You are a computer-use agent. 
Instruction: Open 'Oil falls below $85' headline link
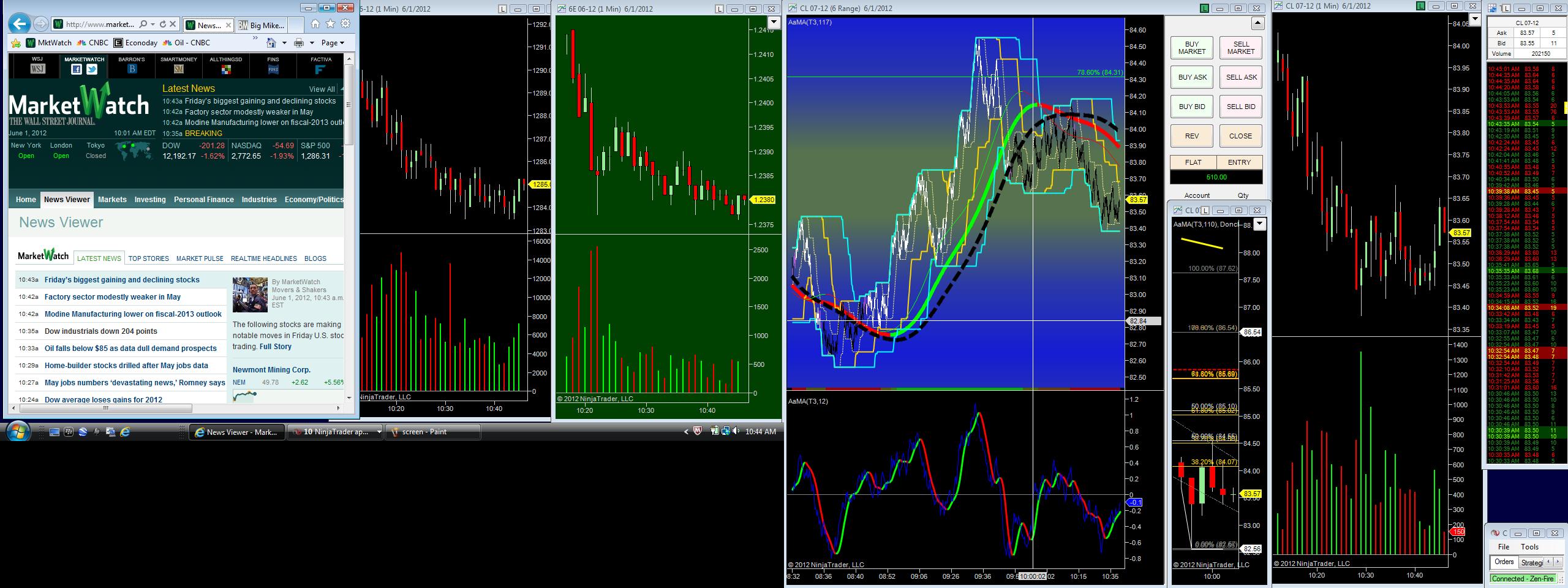[130, 349]
